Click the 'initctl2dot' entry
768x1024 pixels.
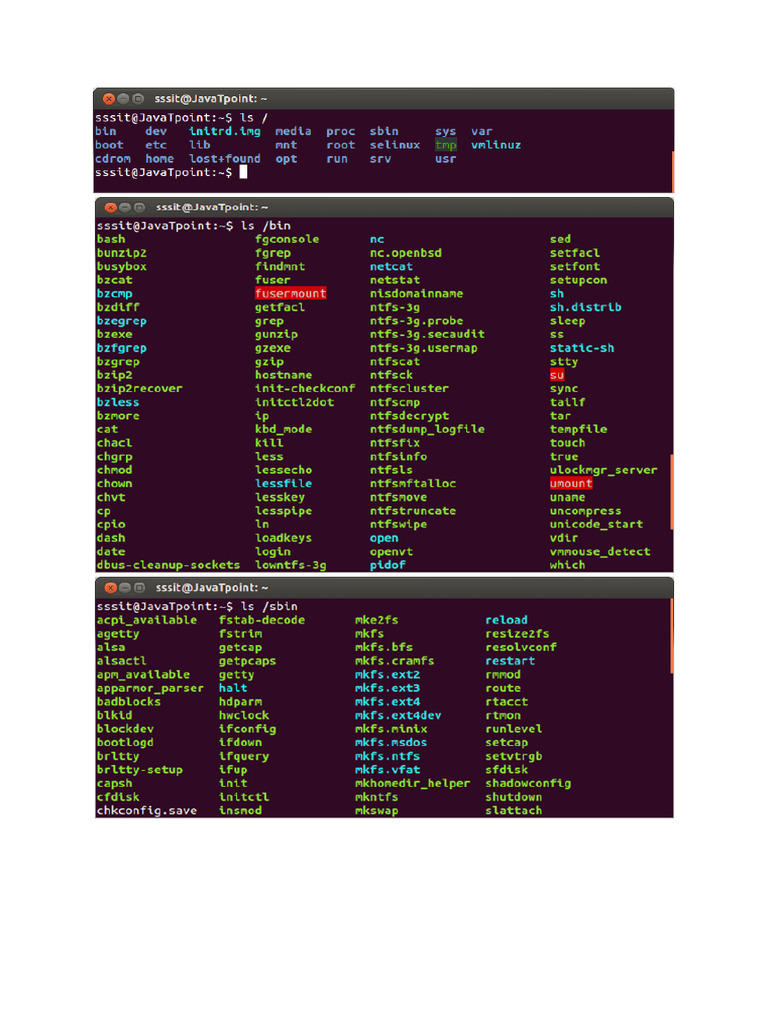(295, 402)
